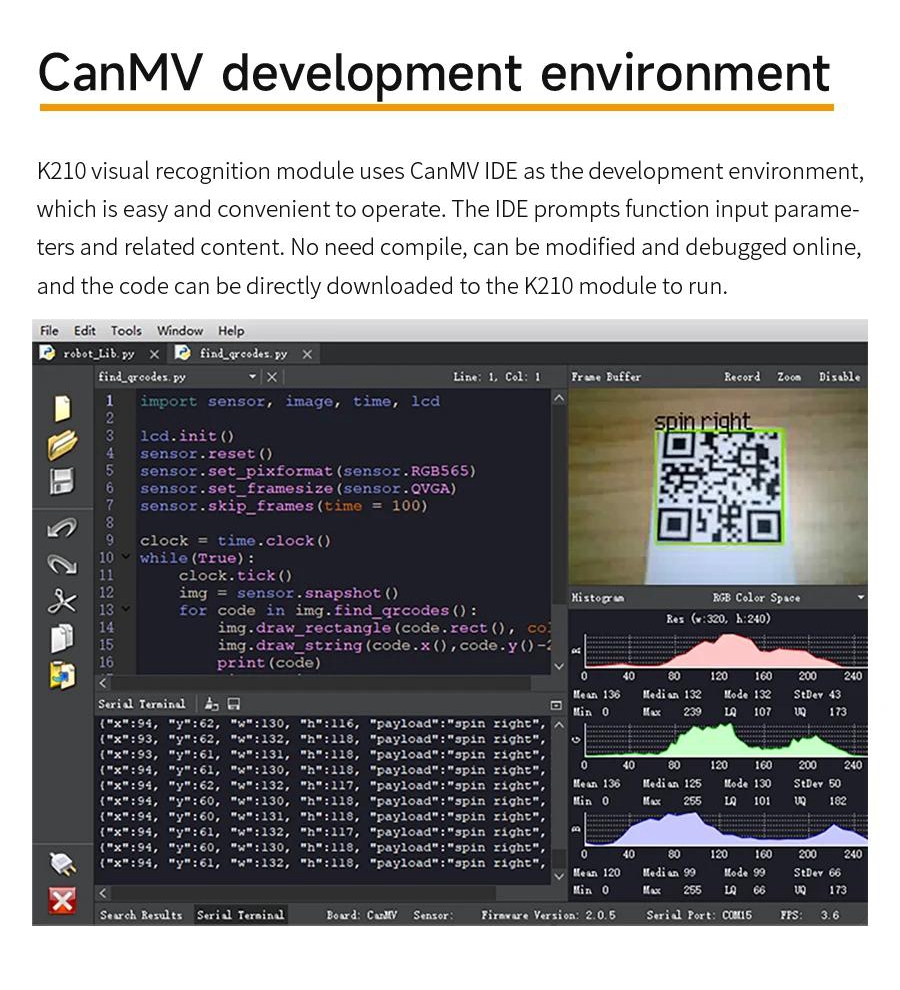Click the Cut scissors icon

click(x=62, y=601)
